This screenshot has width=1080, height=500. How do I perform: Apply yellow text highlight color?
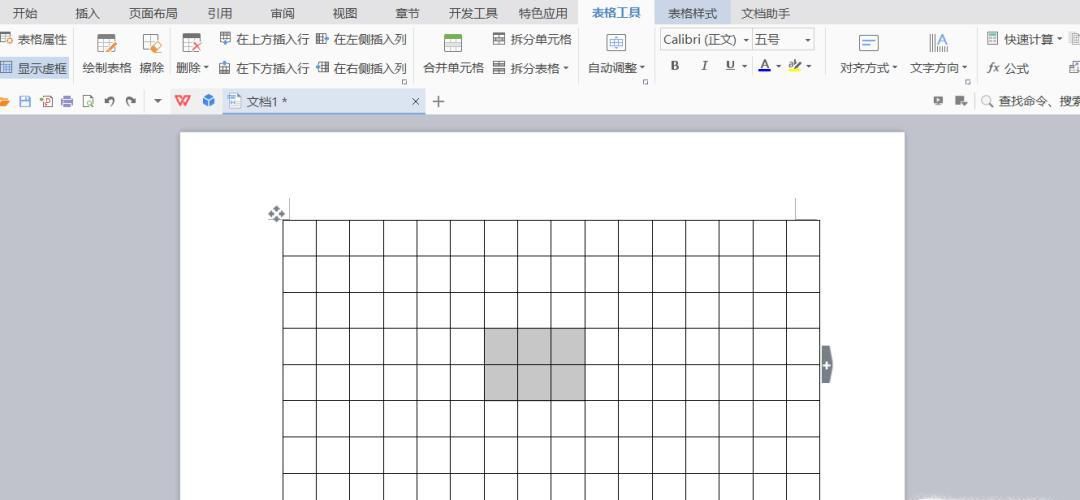click(x=795, y=65)
